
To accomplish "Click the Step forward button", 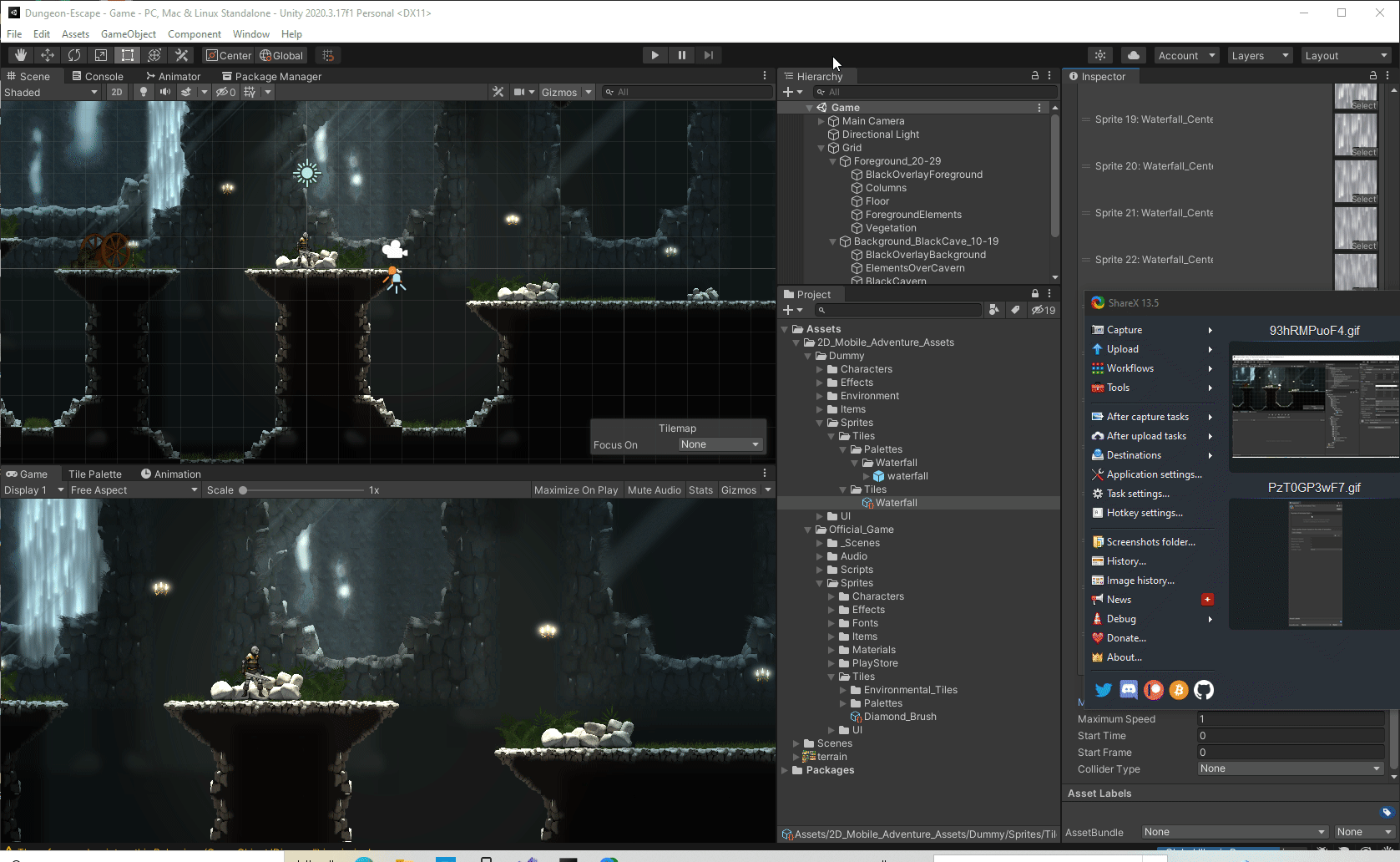I will (709, 55).
